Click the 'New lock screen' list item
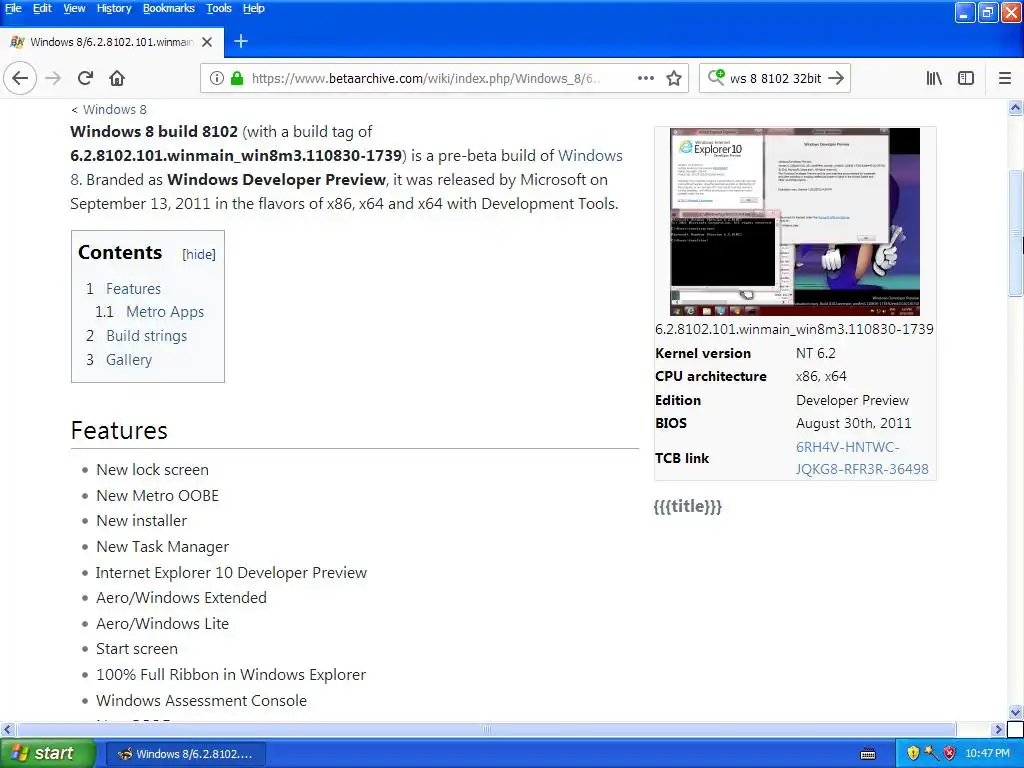The image size is (1024, 768). 152,470
